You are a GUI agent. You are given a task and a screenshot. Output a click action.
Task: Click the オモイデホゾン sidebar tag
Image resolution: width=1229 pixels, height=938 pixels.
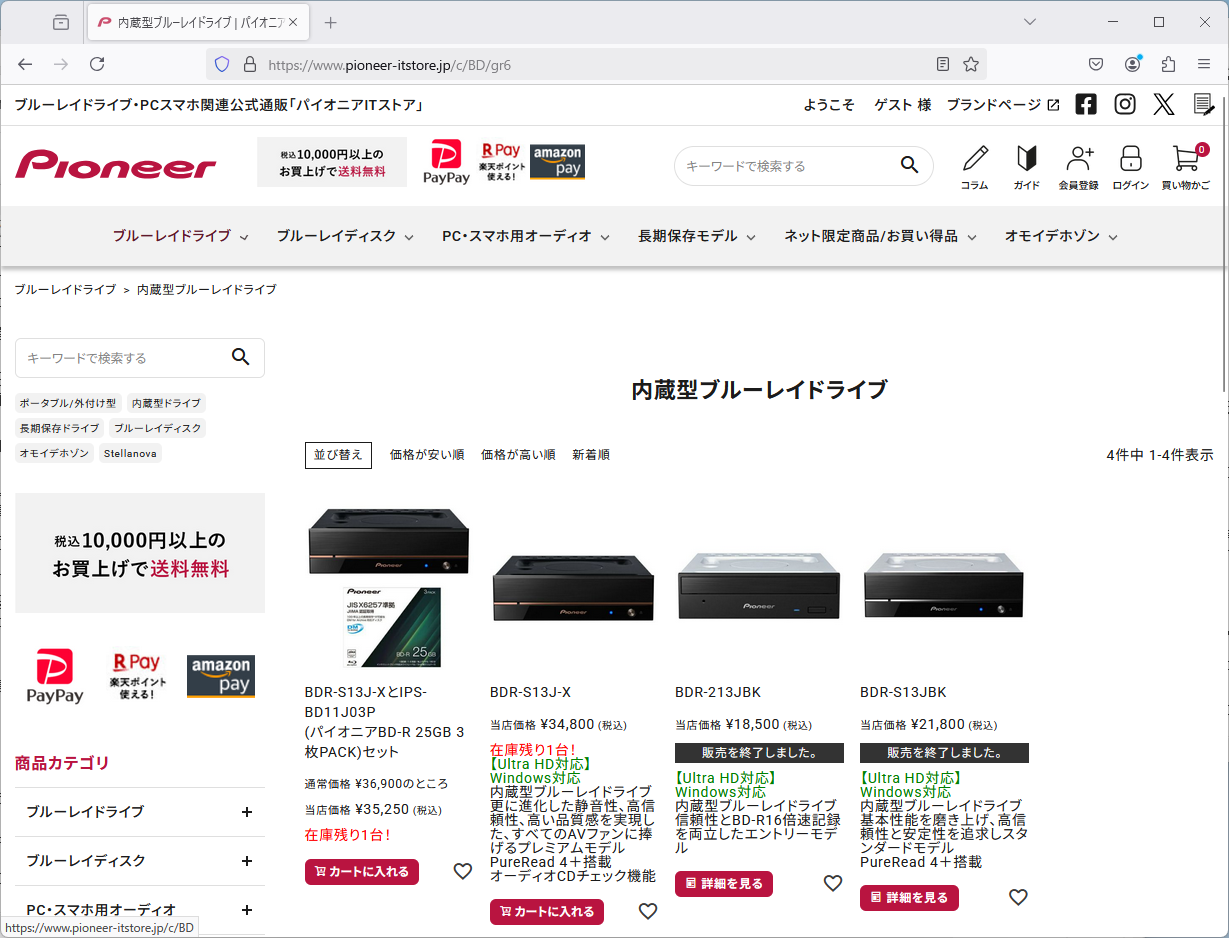click(54, 453)
